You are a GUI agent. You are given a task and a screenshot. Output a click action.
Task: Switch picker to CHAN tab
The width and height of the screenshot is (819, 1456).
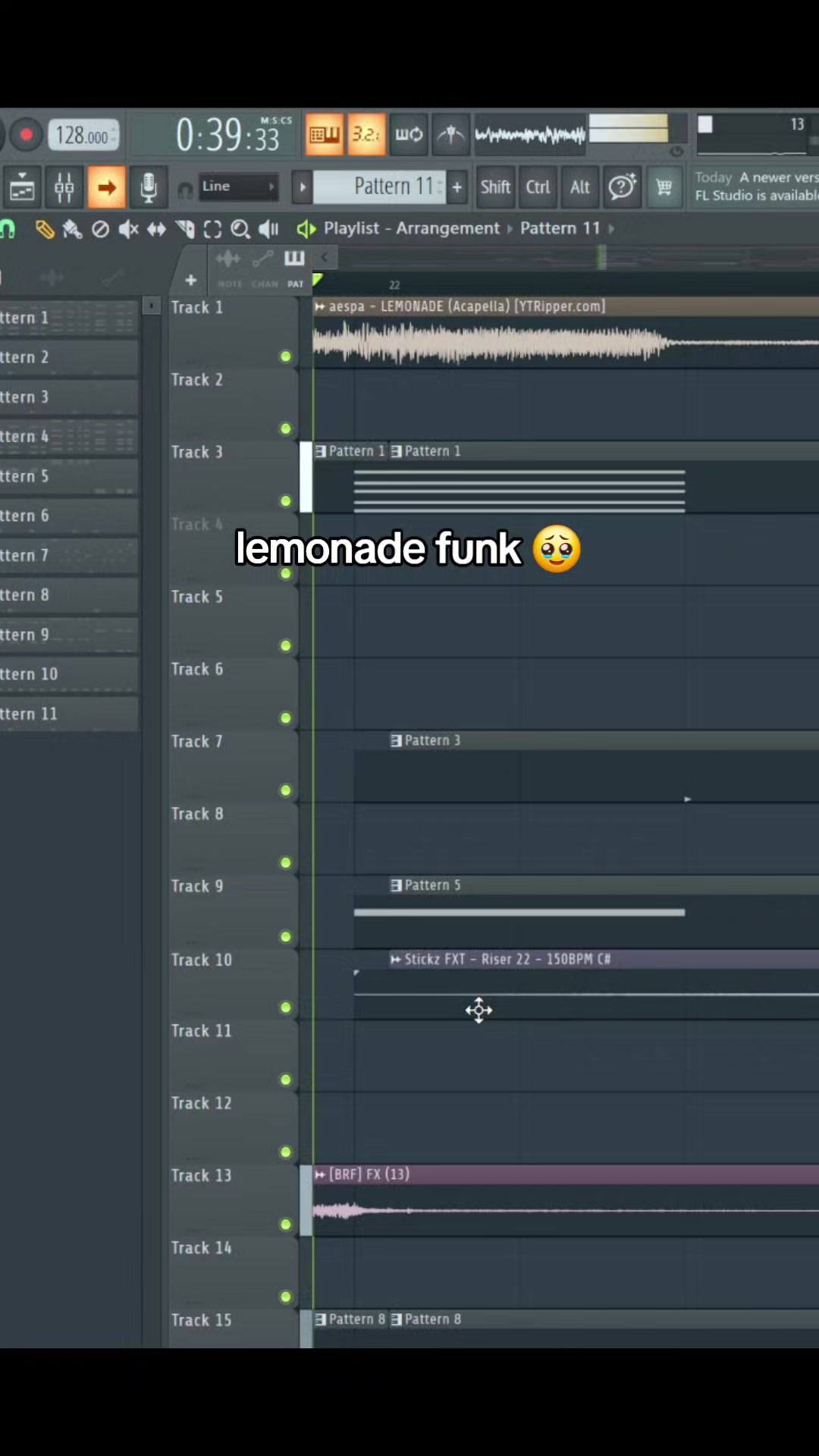pos(264,271)
